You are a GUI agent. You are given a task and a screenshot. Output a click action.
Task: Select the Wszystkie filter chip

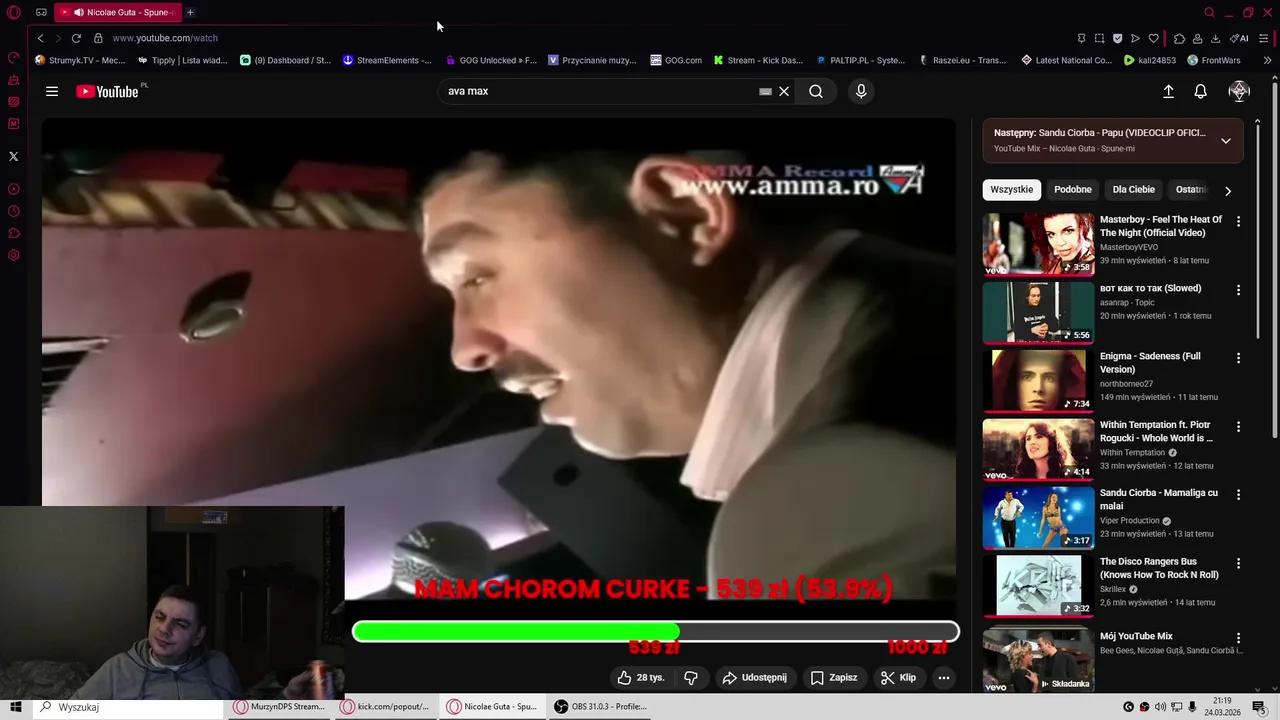click(1011, 190)
